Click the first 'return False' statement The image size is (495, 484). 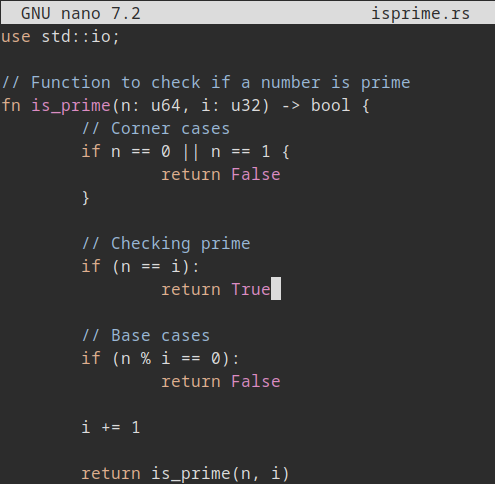click(x=221, y=175)
